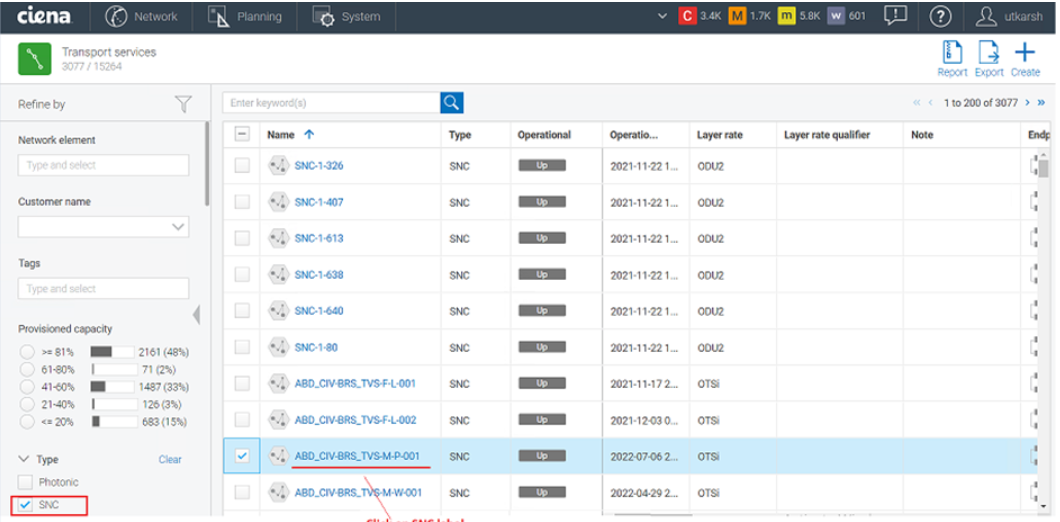Go to the next page of results

click(1028, 103)
